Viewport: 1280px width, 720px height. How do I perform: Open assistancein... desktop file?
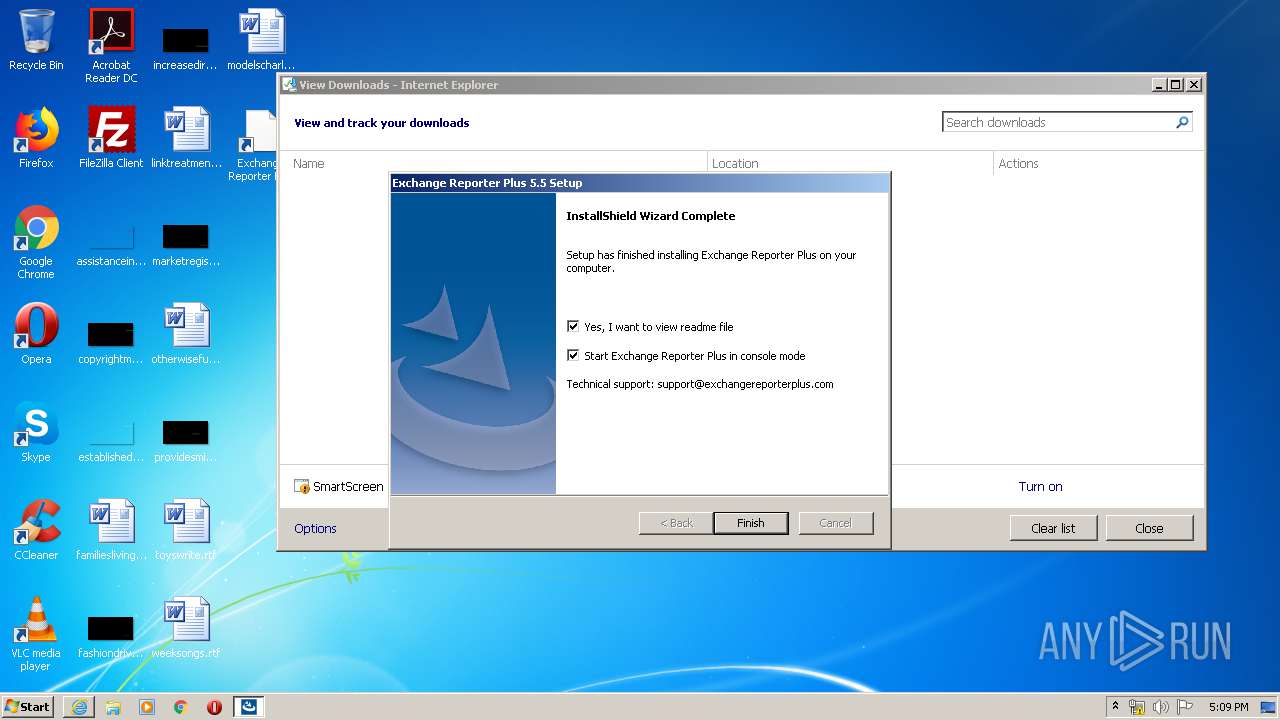(111, 243)
